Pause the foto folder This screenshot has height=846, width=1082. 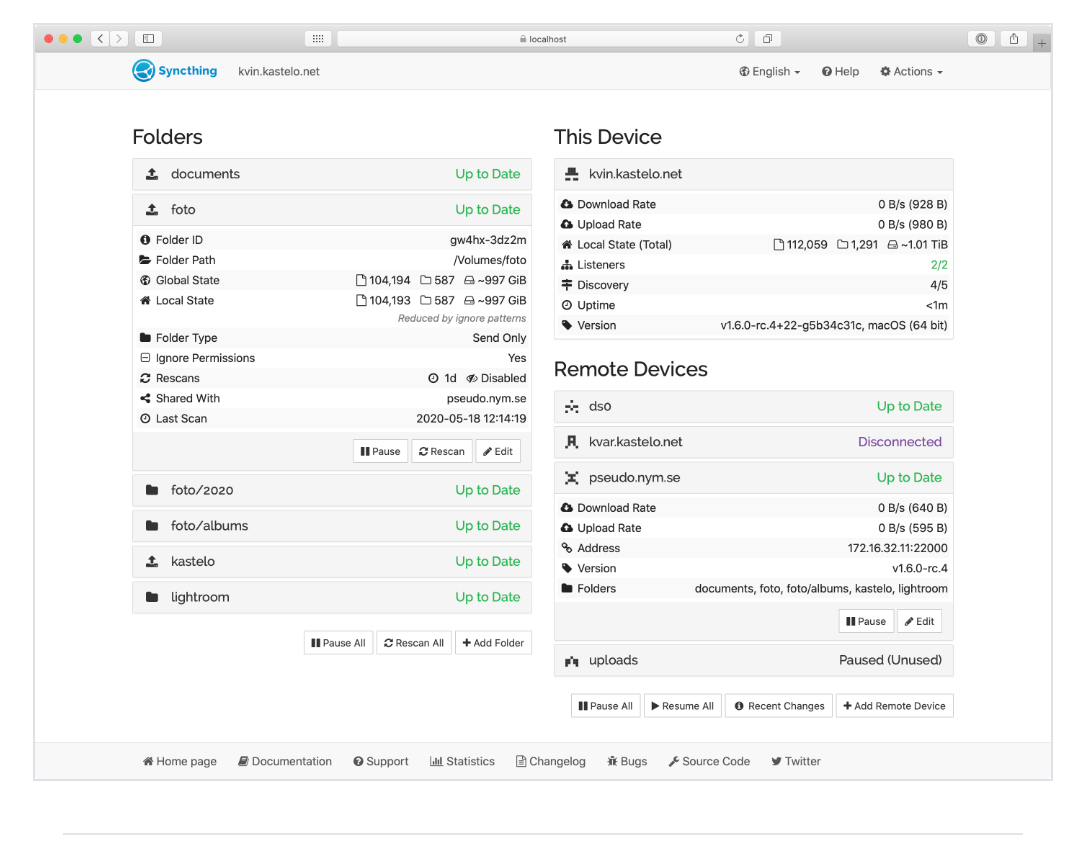tap(380, 451)
